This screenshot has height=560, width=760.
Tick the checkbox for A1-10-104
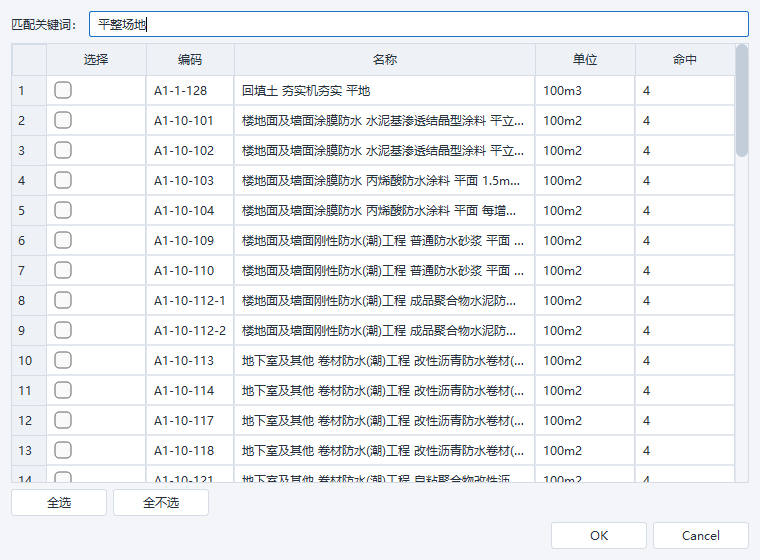click(x=63, y=210)
